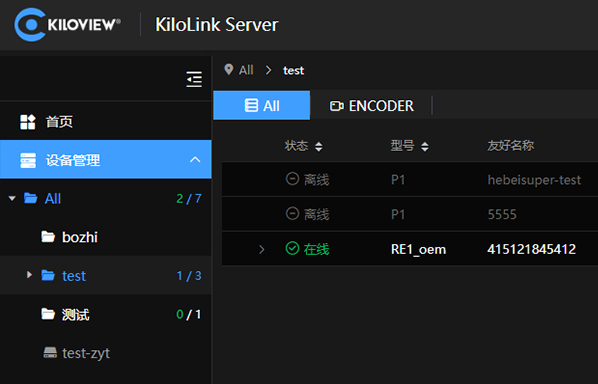Click the 友好名称 column header

click(x=511, y=146)
